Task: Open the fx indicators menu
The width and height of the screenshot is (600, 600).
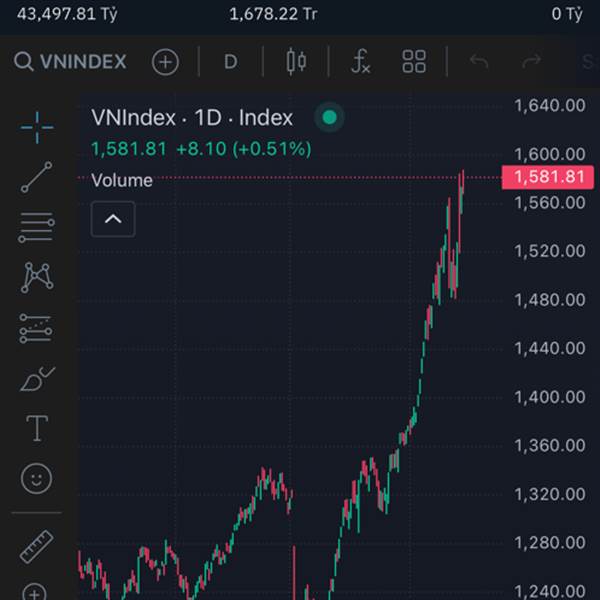Action: [x=360, y=61]
